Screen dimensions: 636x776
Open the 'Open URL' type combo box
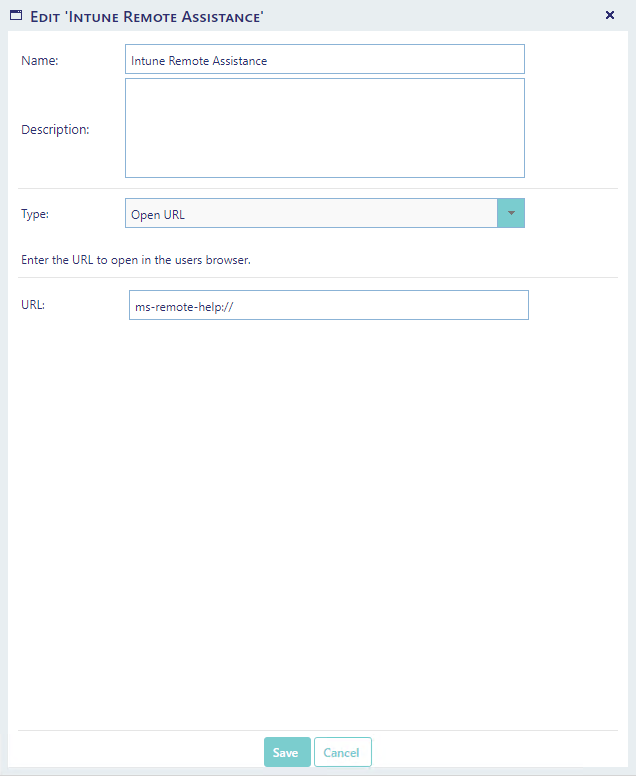310,214
